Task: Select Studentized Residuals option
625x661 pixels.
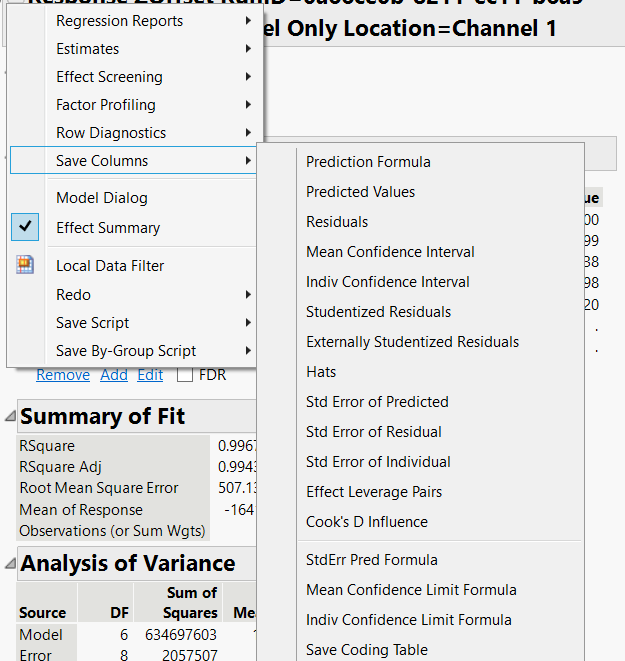Action: pos(378,312)
